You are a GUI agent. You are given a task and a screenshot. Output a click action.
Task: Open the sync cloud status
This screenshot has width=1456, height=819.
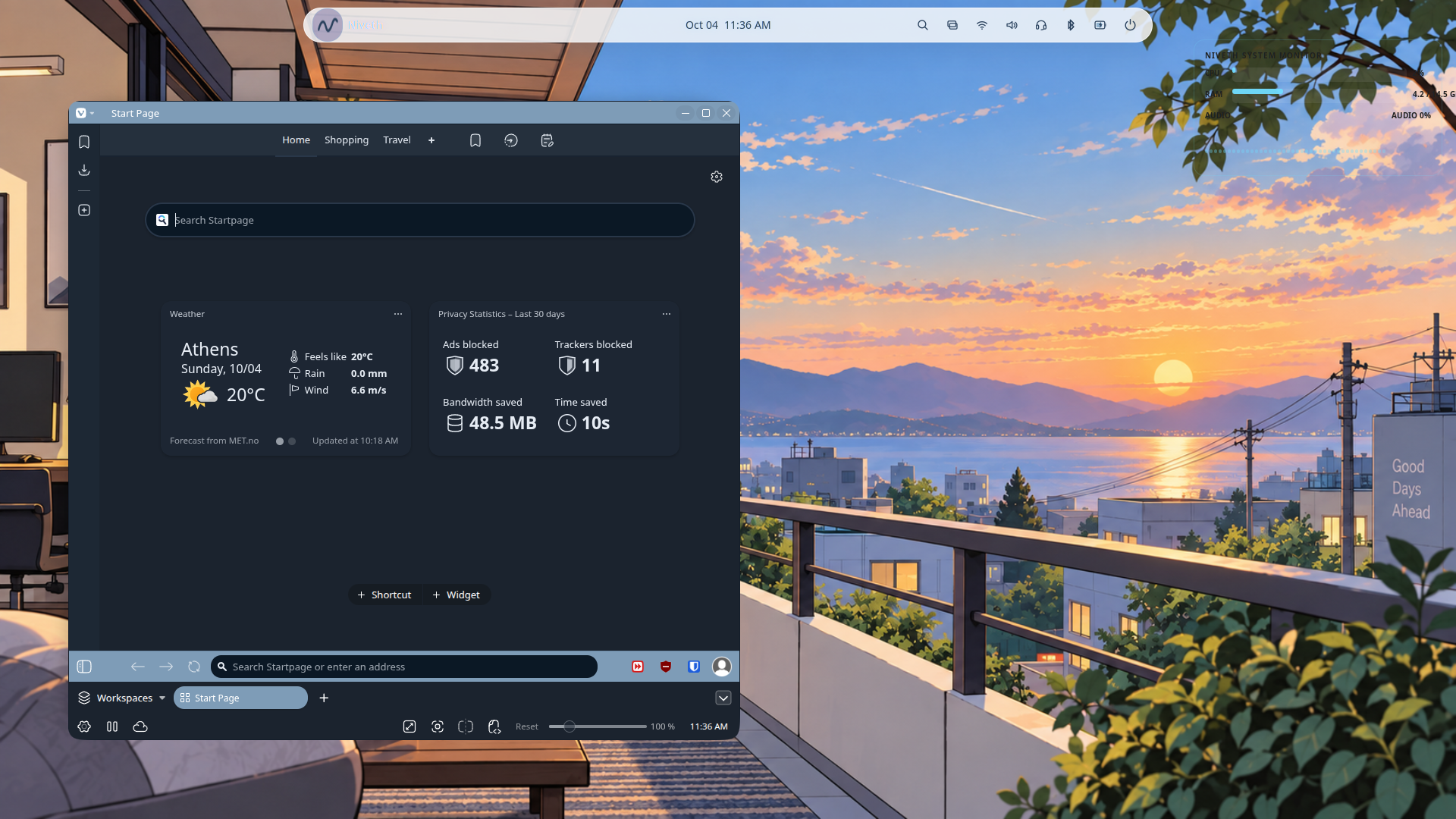[140, 726]
